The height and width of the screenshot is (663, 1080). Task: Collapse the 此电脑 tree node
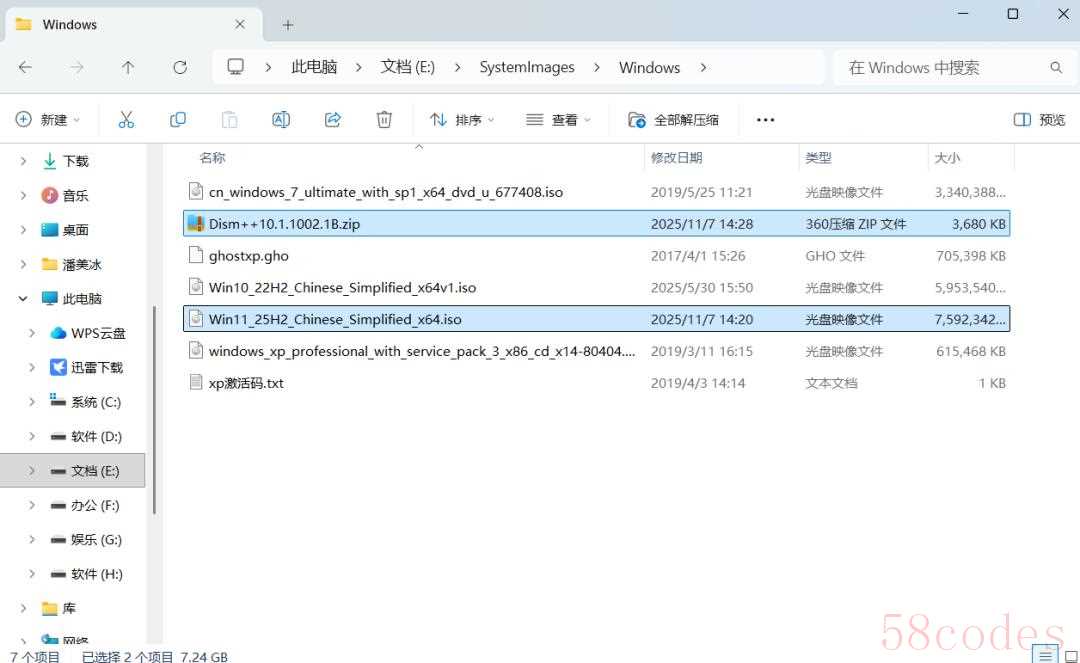[x=23, y=299]
